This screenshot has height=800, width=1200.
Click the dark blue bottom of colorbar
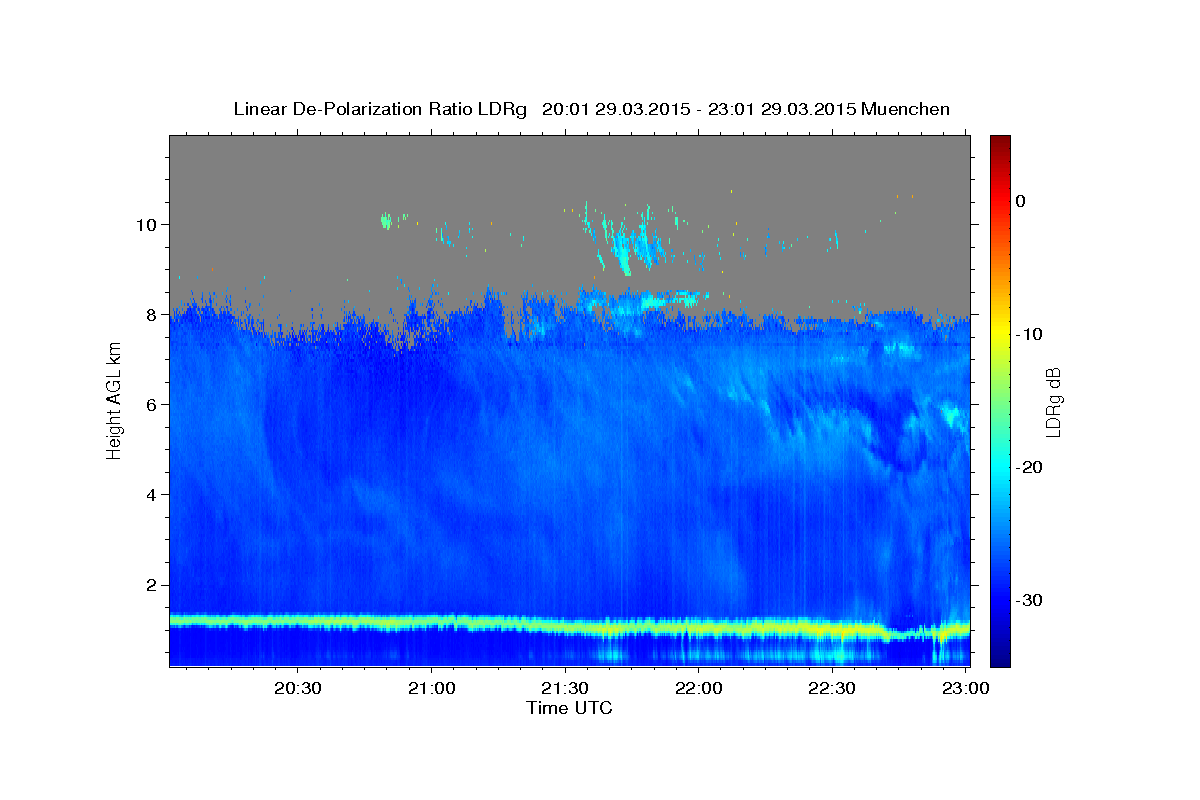[1000, 658]
